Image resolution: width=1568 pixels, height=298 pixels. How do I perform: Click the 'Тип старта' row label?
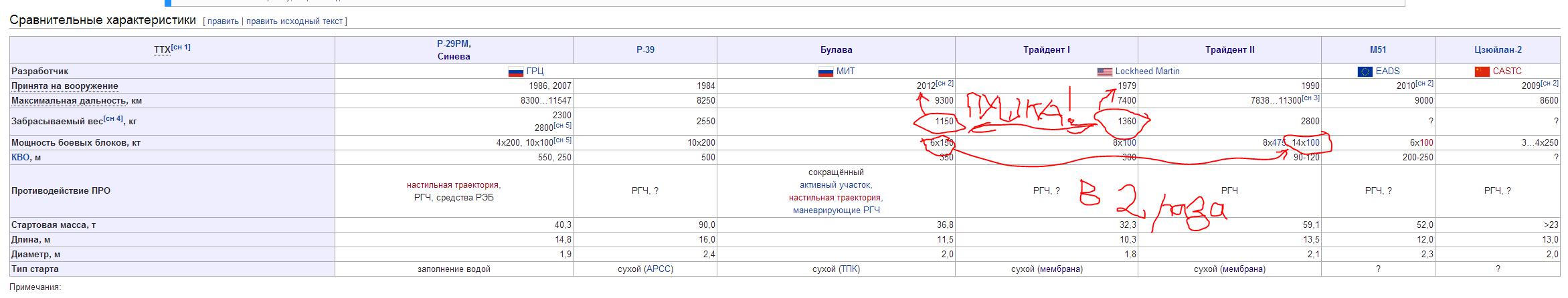[x=35, y=269]
